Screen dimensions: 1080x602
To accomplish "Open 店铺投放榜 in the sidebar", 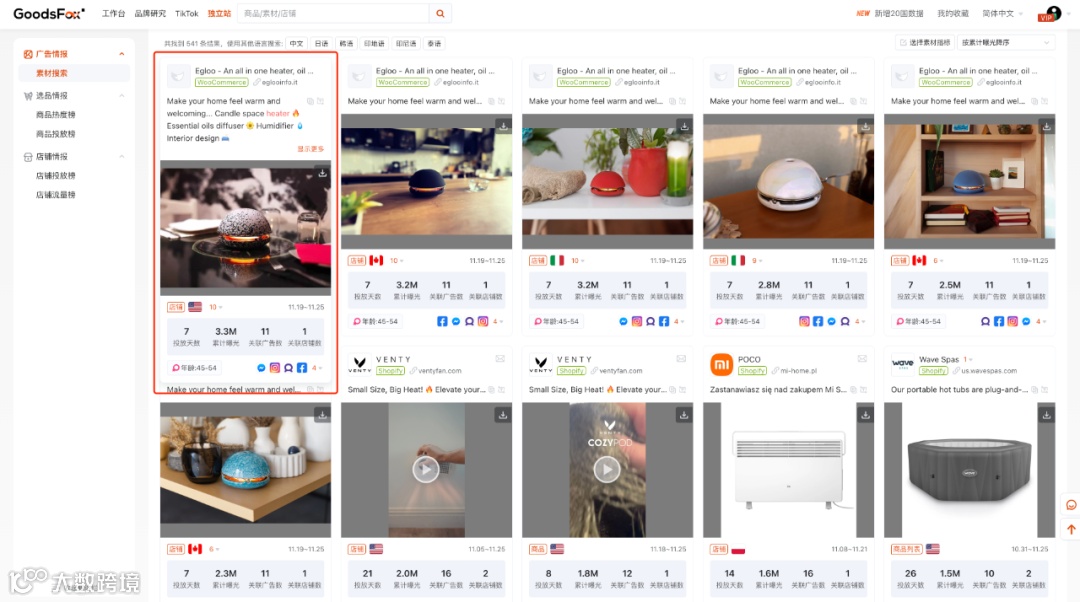I will coord(56,176).
